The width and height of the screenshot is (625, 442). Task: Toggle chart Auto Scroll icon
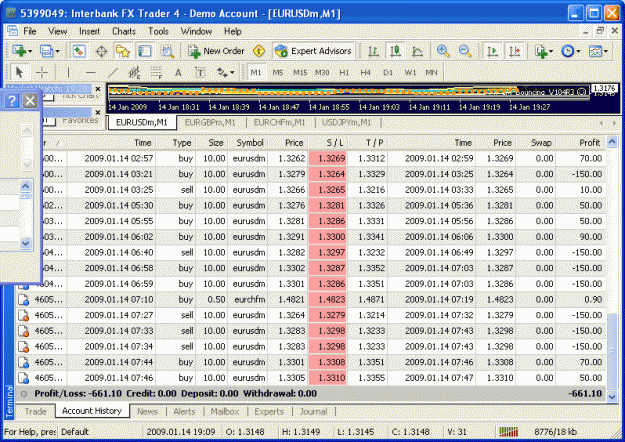pyautogui.click(x=492, y=51)
